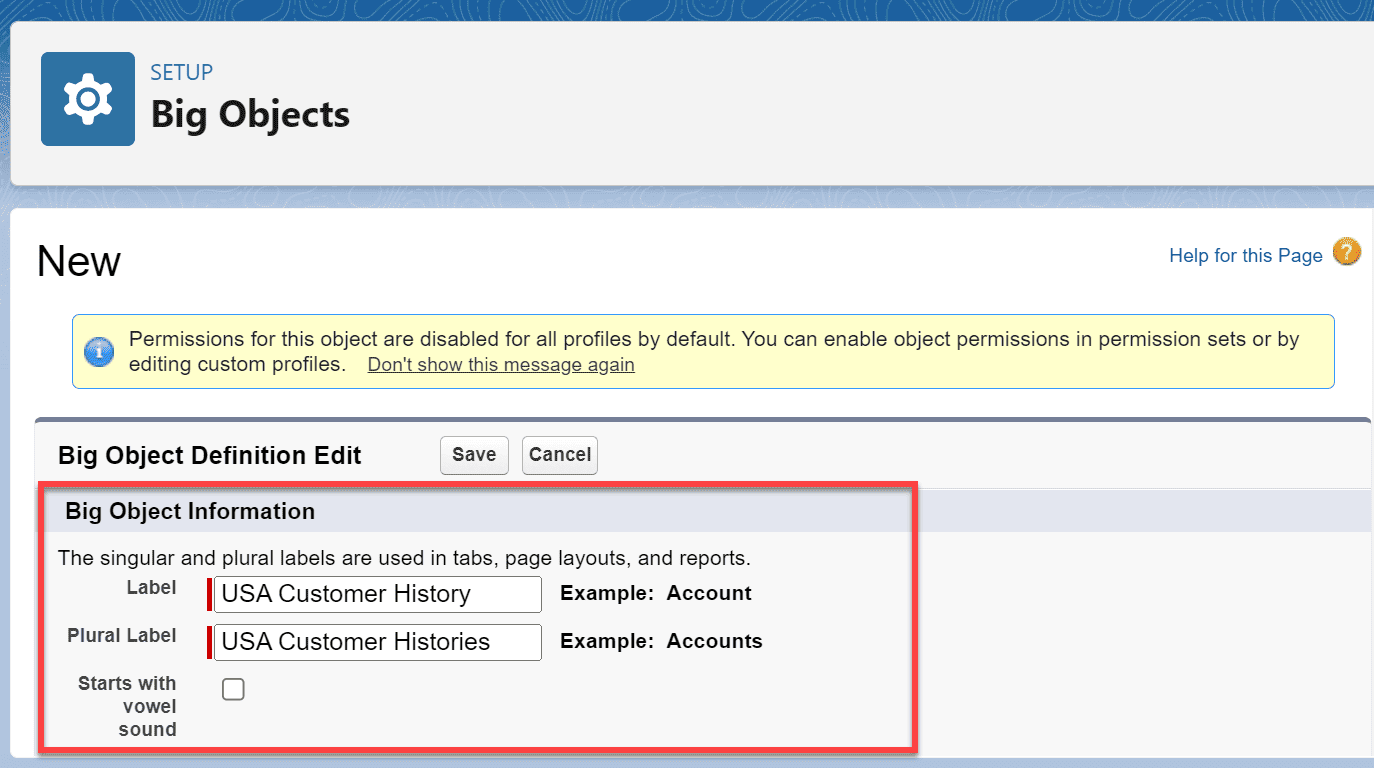
Task: Click the blue info icon in the banner
Action: [x=99, y=351]
